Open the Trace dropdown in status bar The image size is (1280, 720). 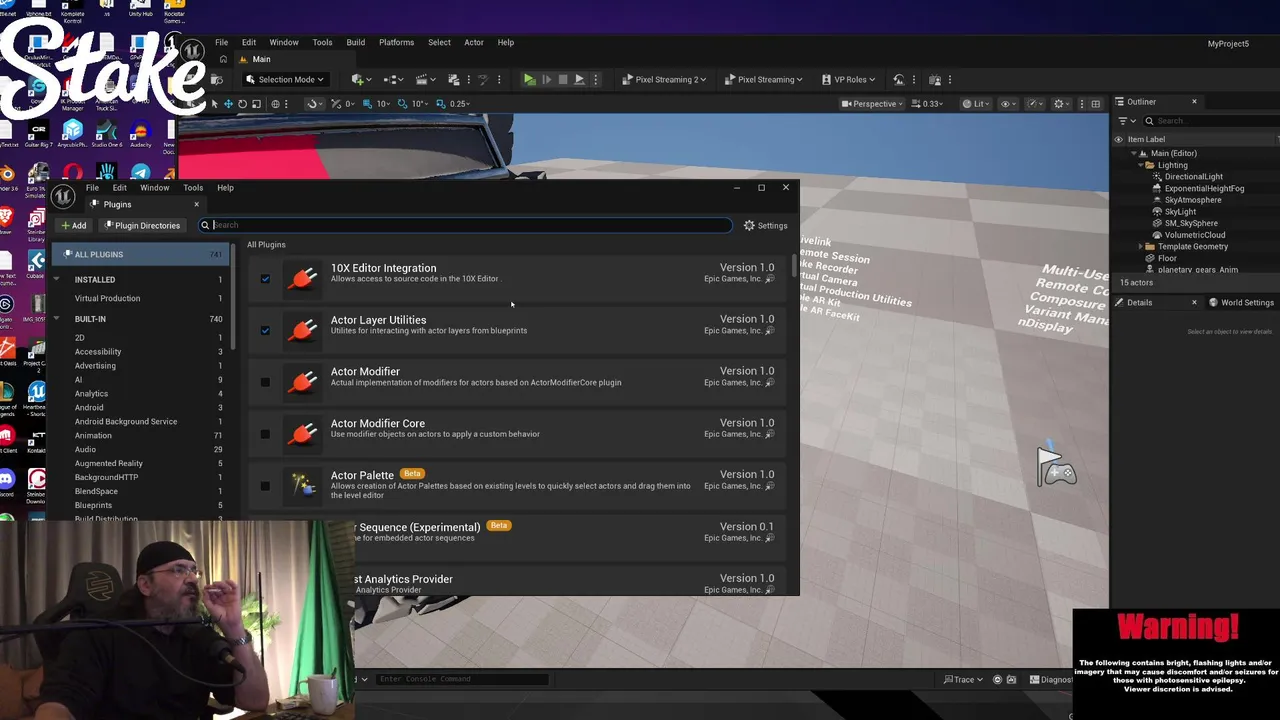tap(963, 680)
